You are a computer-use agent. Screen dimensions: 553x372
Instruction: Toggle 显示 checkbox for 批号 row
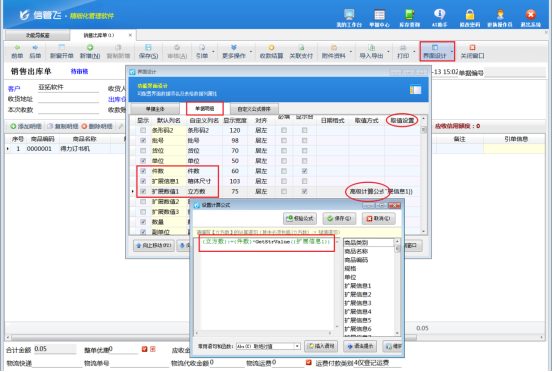click(143, 140)
